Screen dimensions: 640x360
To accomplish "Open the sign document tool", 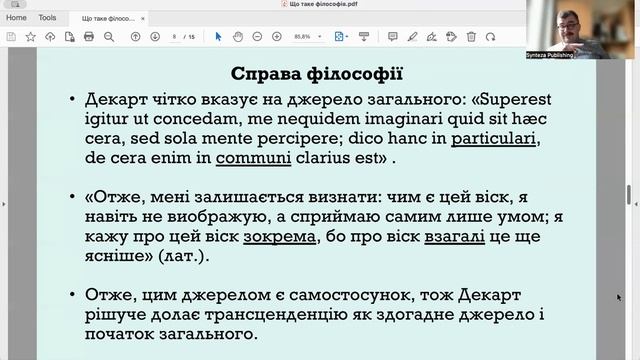I will point(431,37).
